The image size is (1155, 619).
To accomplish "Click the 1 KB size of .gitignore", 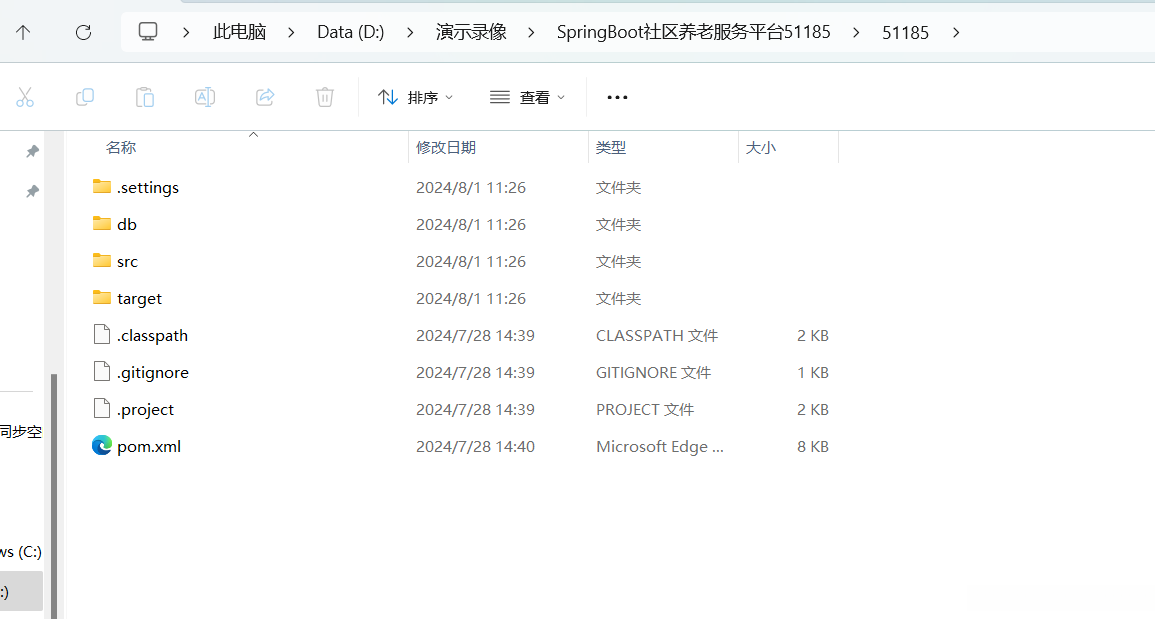I will (x=812, y=372).
